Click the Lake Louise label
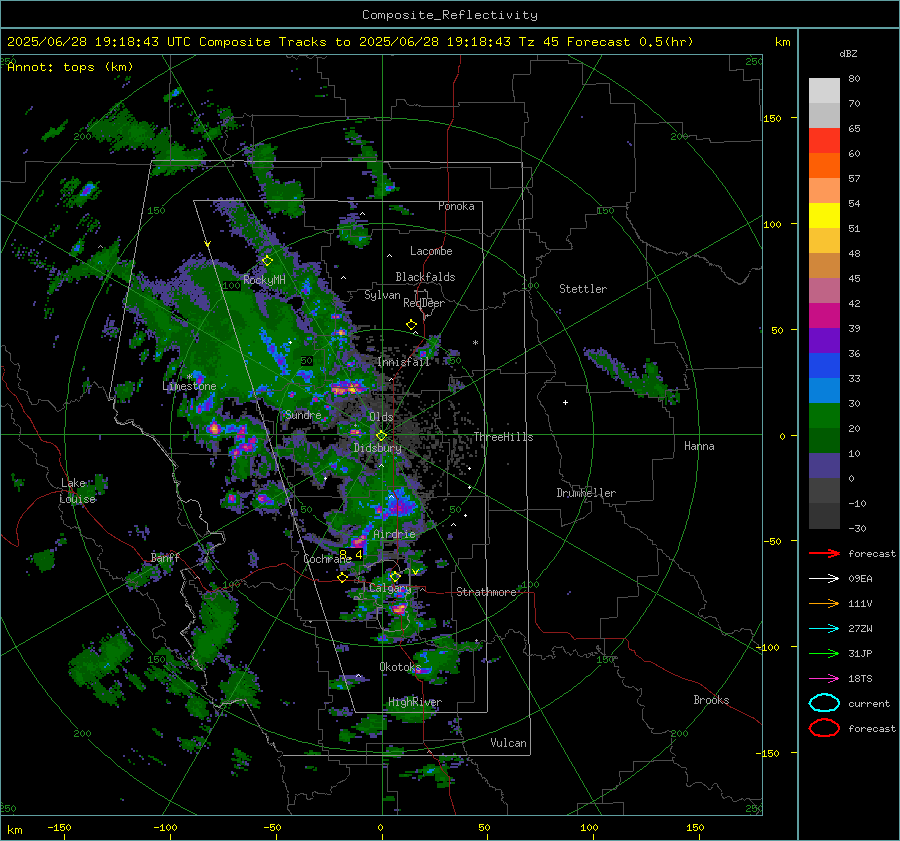 [x=77, y=491]
